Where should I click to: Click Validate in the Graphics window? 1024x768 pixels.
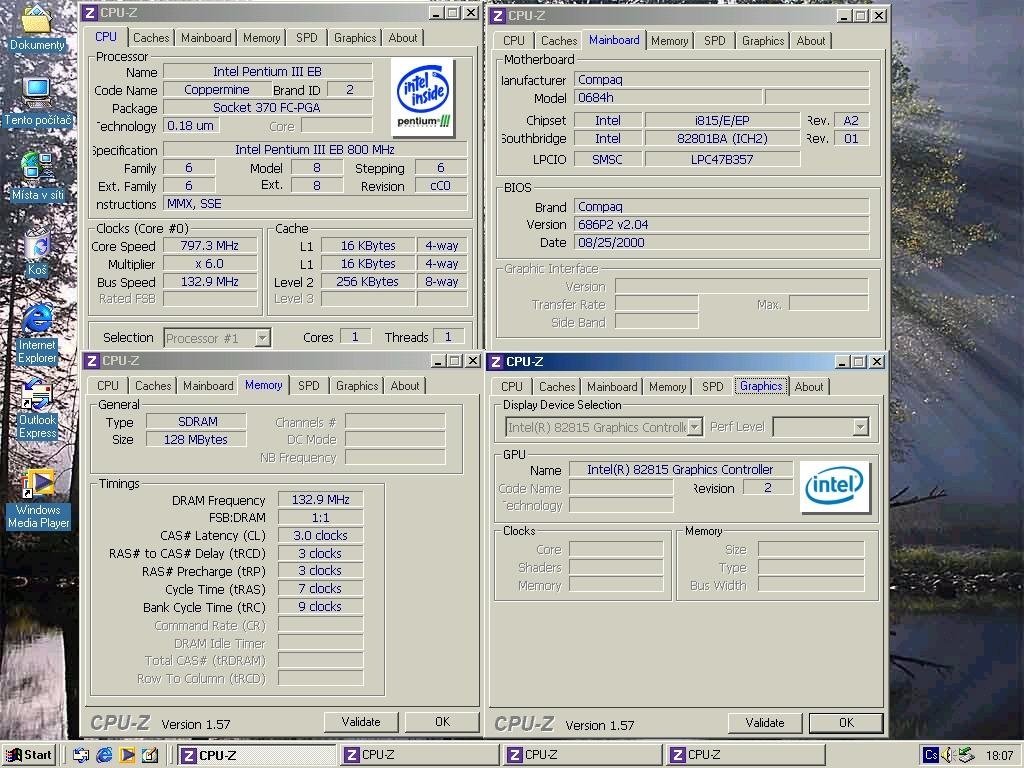[765, 723]
